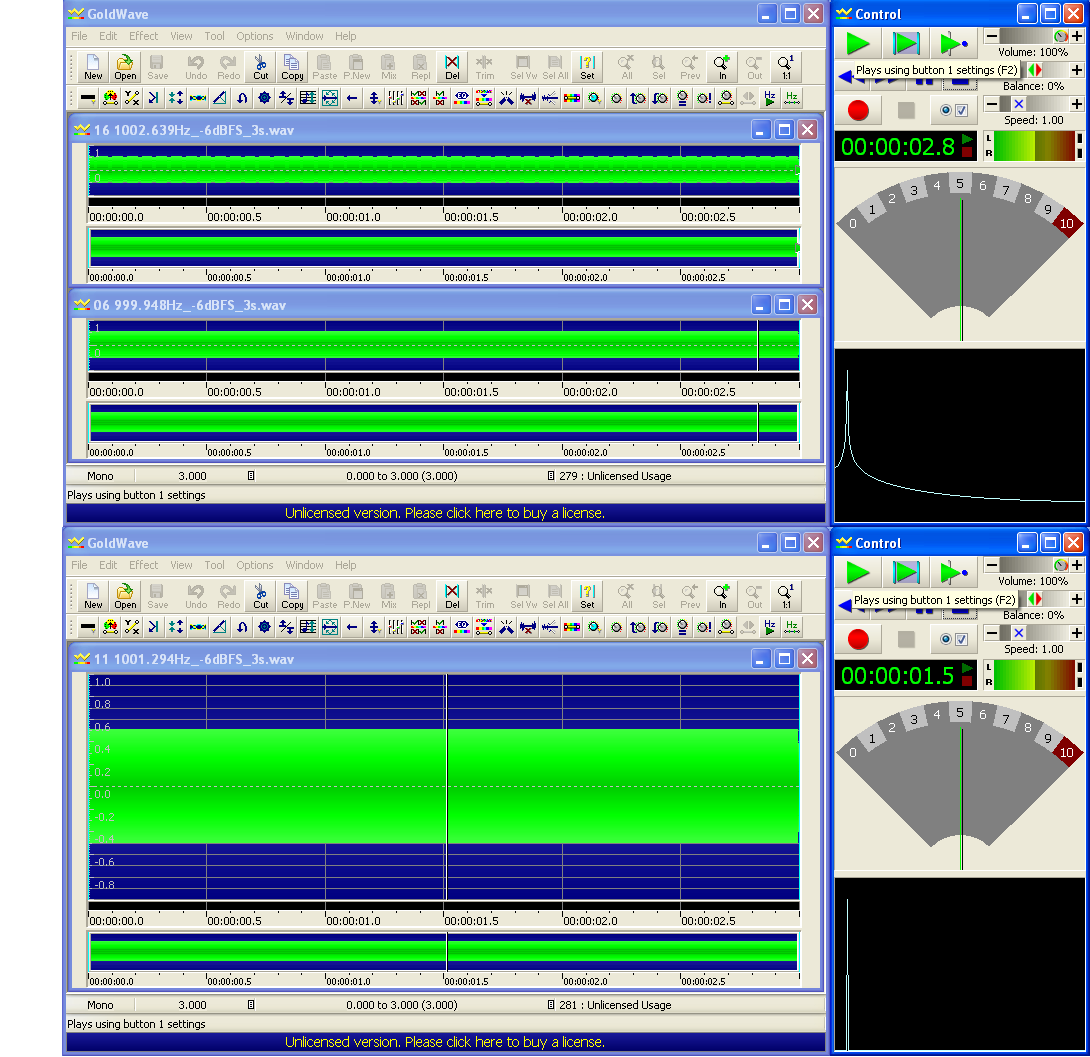
Task: Click zoom 1:1 above the 11 1001.294Hz file
Action: [786, 596]
